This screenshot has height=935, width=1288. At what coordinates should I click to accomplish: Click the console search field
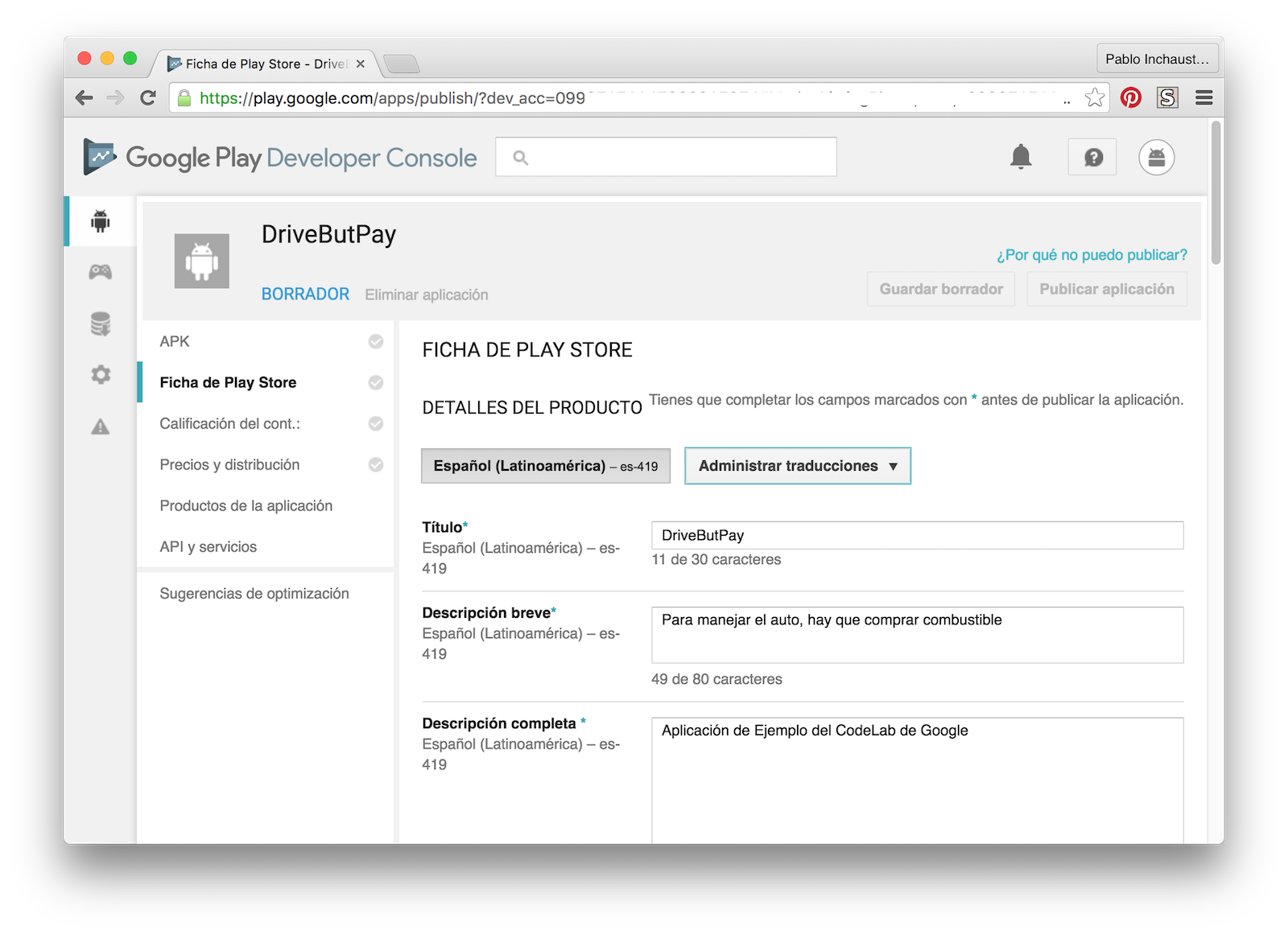click(667, 157)
